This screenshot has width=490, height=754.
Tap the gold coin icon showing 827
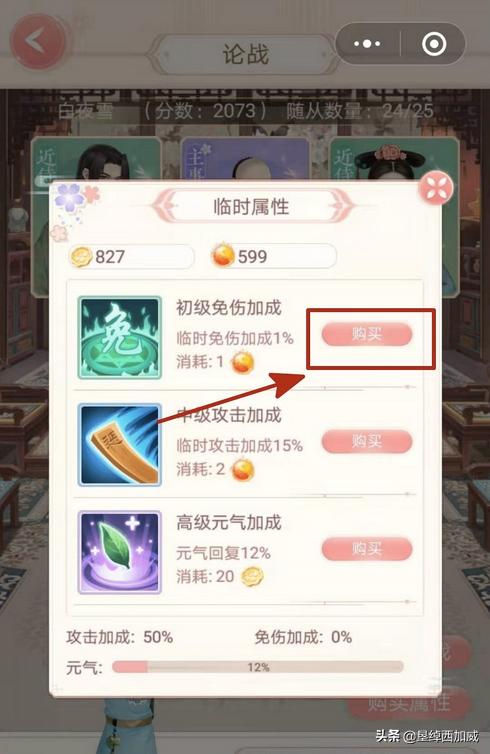81,256
